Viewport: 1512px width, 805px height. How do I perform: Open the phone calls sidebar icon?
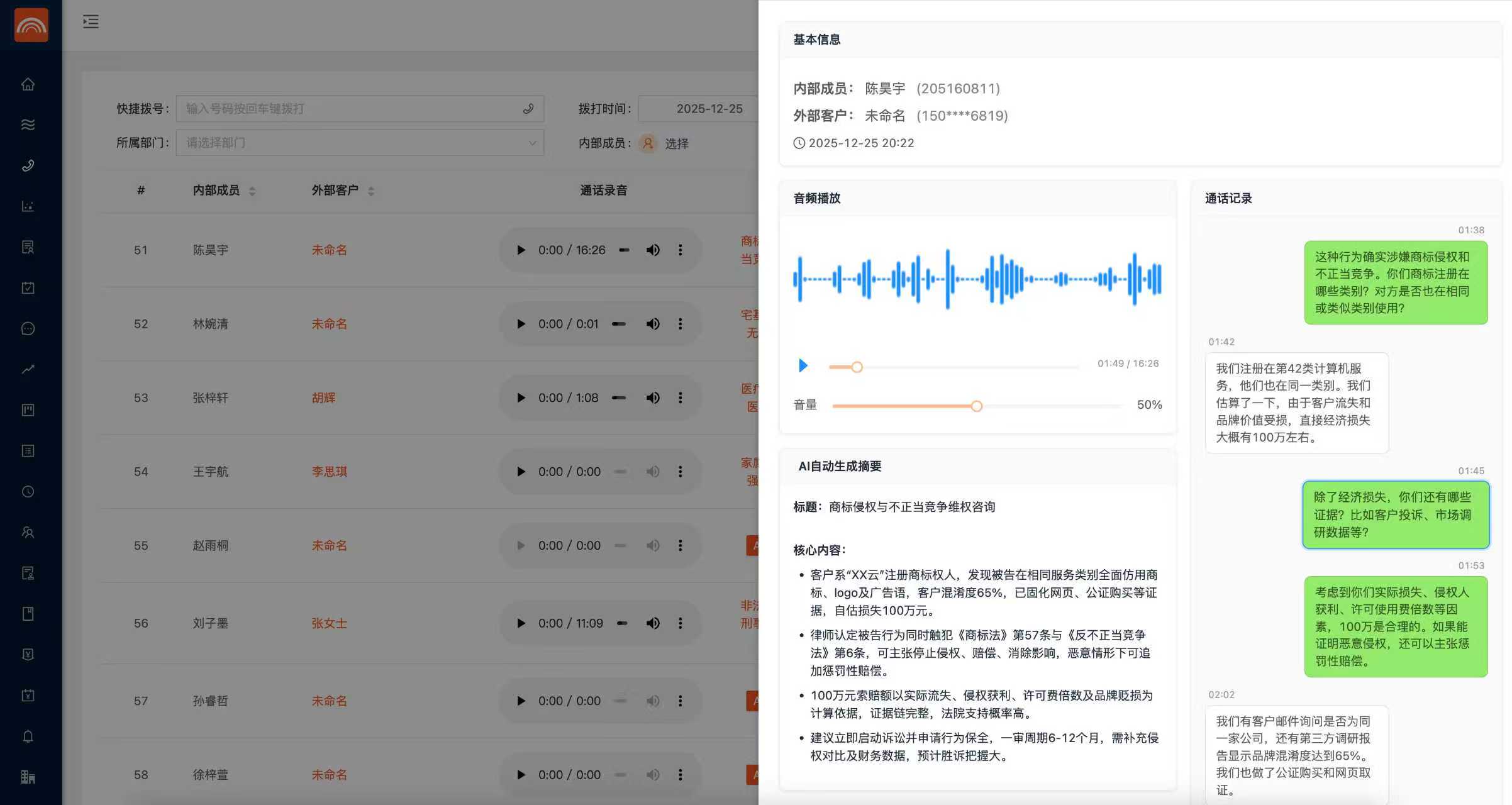tap(28, 165)
